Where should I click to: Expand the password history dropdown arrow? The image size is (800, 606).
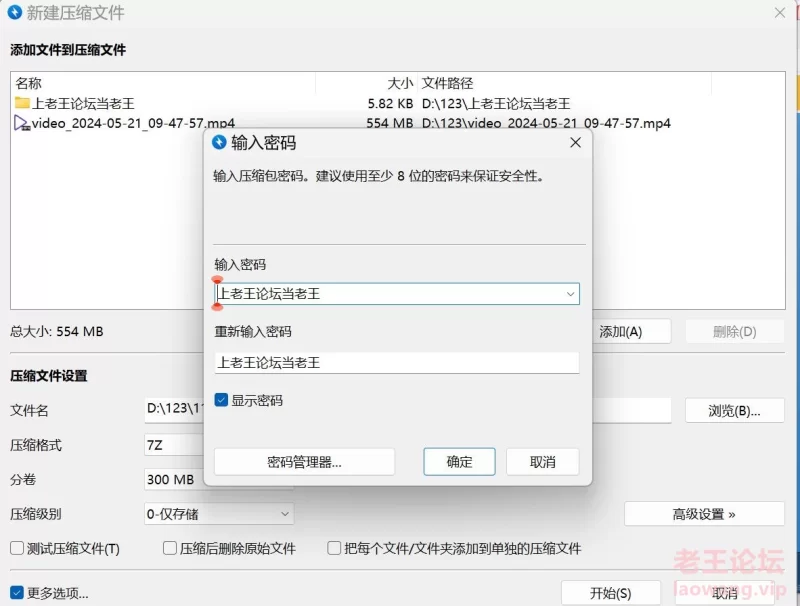click(x=570, y=294)
